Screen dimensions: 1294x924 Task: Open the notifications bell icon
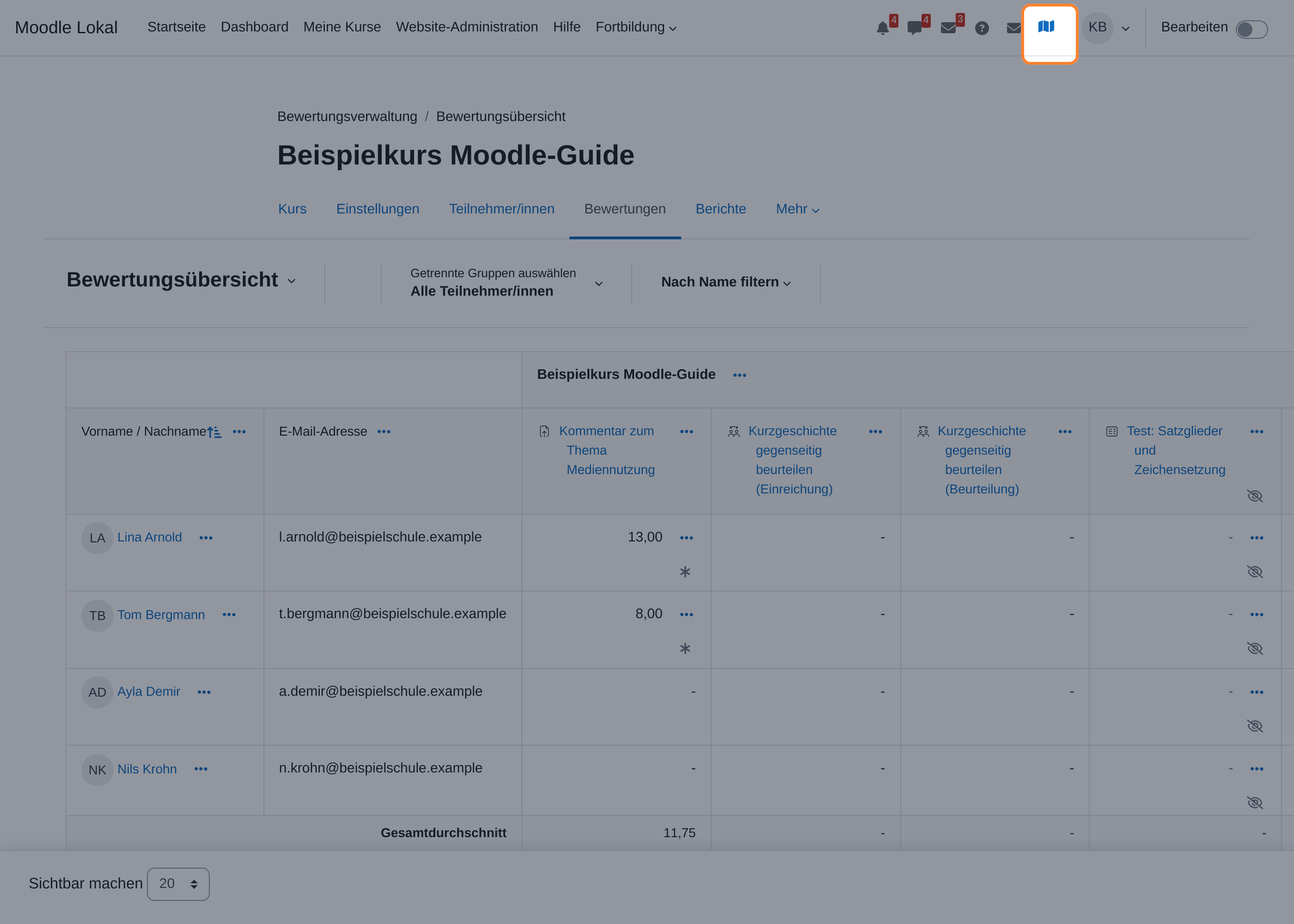883,28
